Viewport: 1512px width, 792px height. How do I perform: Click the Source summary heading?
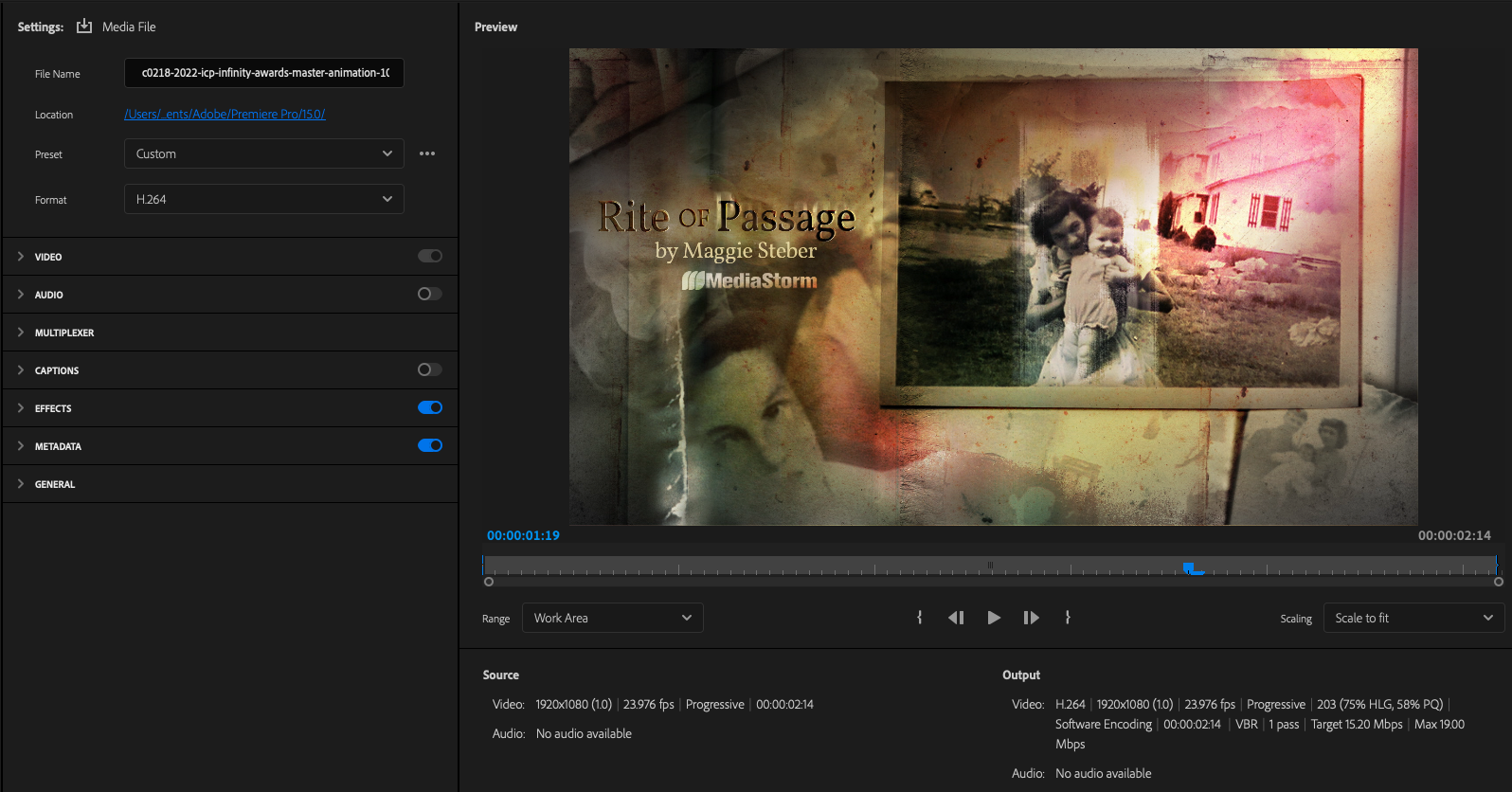[x=501, y=675]
